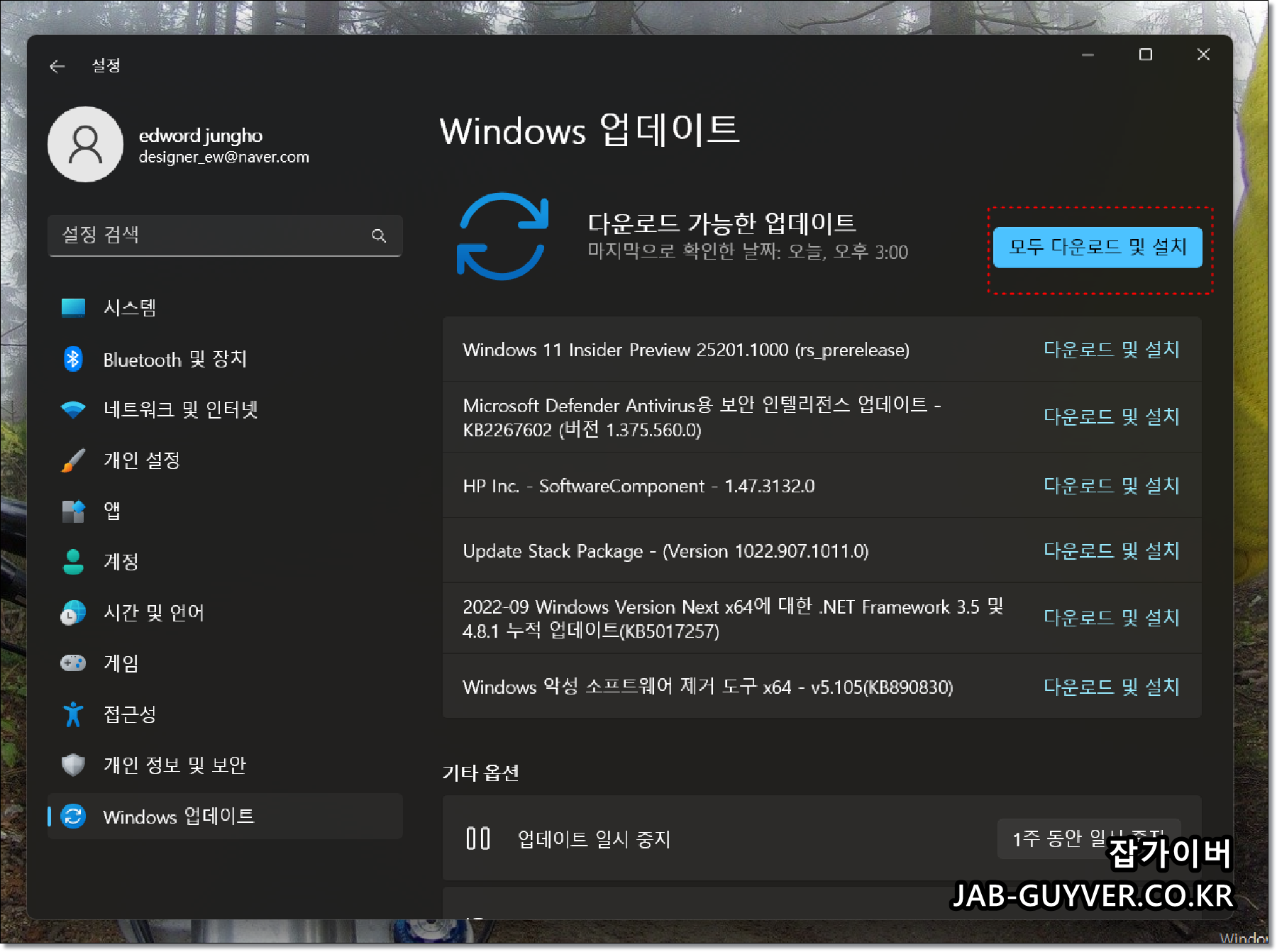
Task: Click the Windows 11 Insider Preview 25201.1000 text
Action: 686,350
